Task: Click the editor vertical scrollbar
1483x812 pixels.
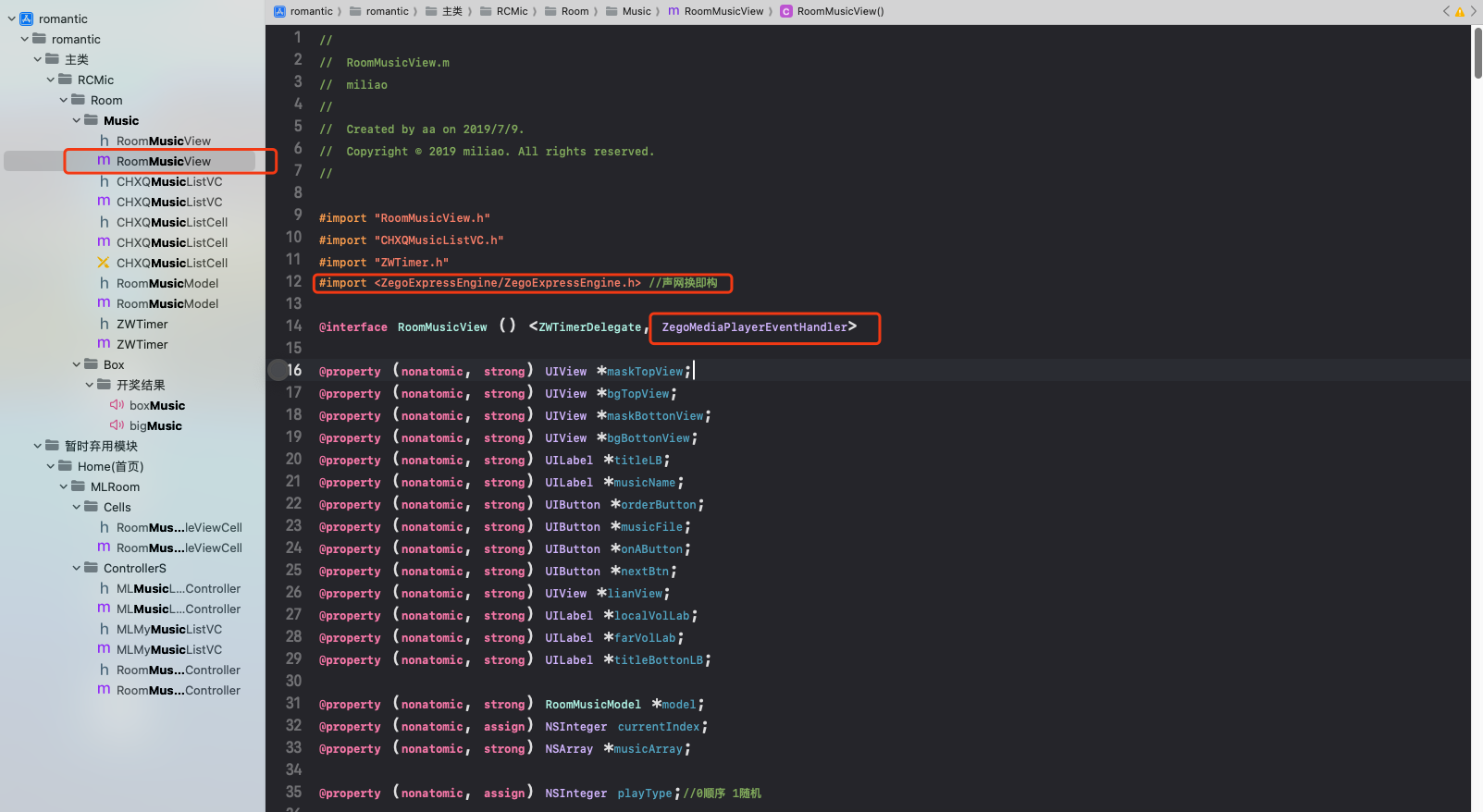Action: click(x=1477, y=55)
